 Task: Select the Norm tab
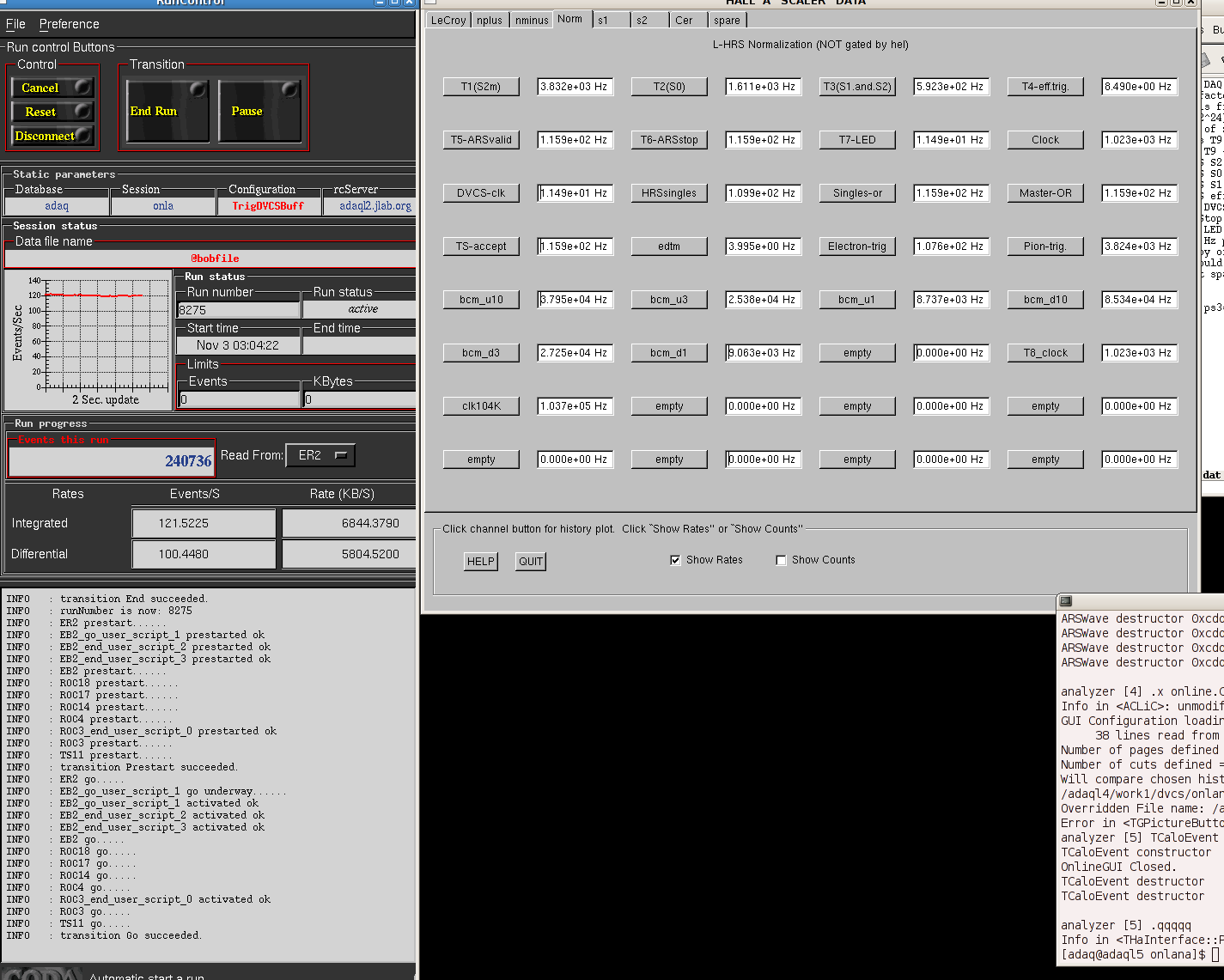pos(569,19)
